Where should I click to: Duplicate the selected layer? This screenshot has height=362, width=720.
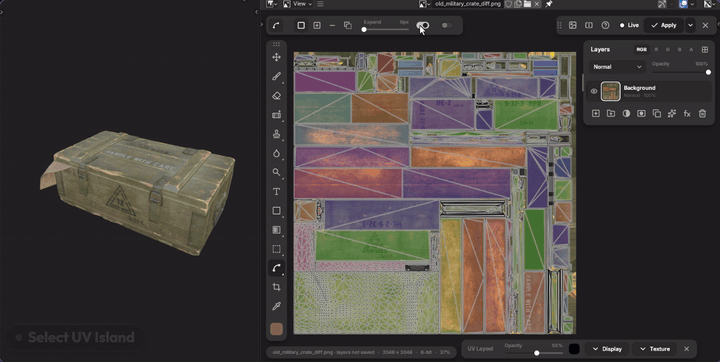click(657, 113)
